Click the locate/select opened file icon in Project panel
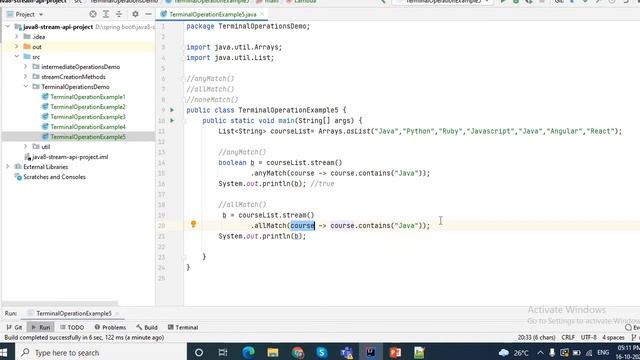This screenshot has height=360, width=640. [x=93, y=14]
